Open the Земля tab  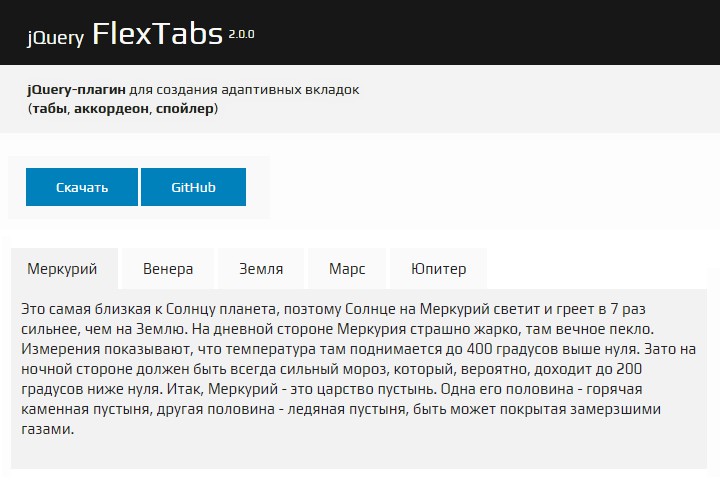coord(261,269)
